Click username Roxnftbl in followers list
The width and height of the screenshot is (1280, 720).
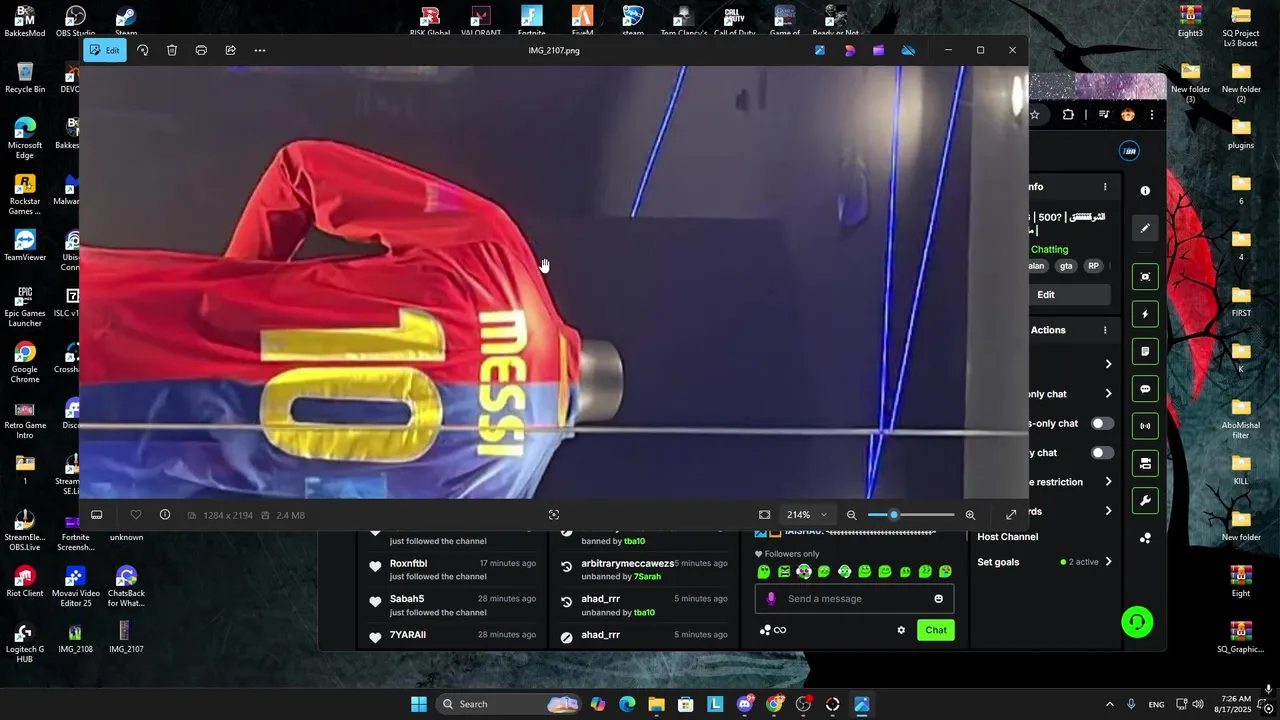[408, 563]
